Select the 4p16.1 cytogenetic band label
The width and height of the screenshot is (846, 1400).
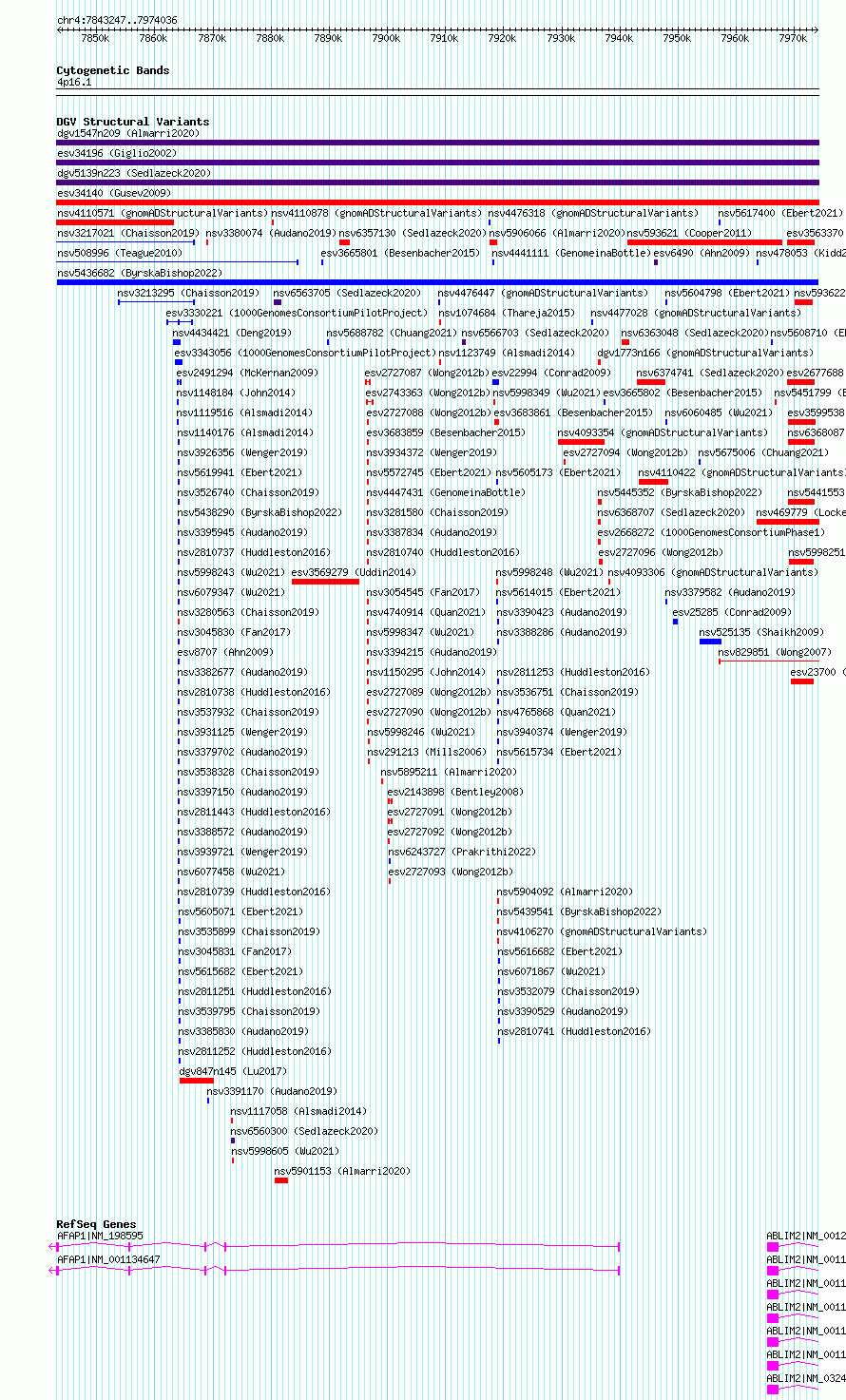point(74,82)
